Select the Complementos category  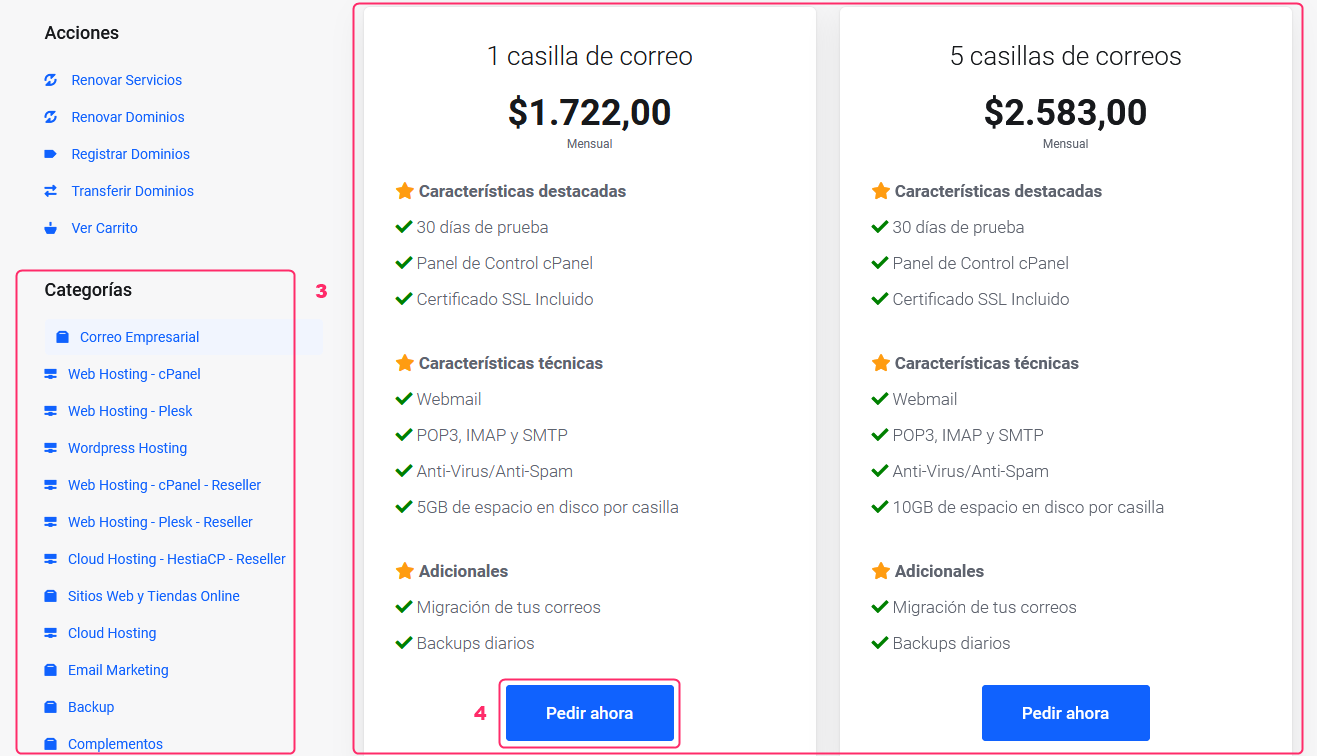pos(115,744)
